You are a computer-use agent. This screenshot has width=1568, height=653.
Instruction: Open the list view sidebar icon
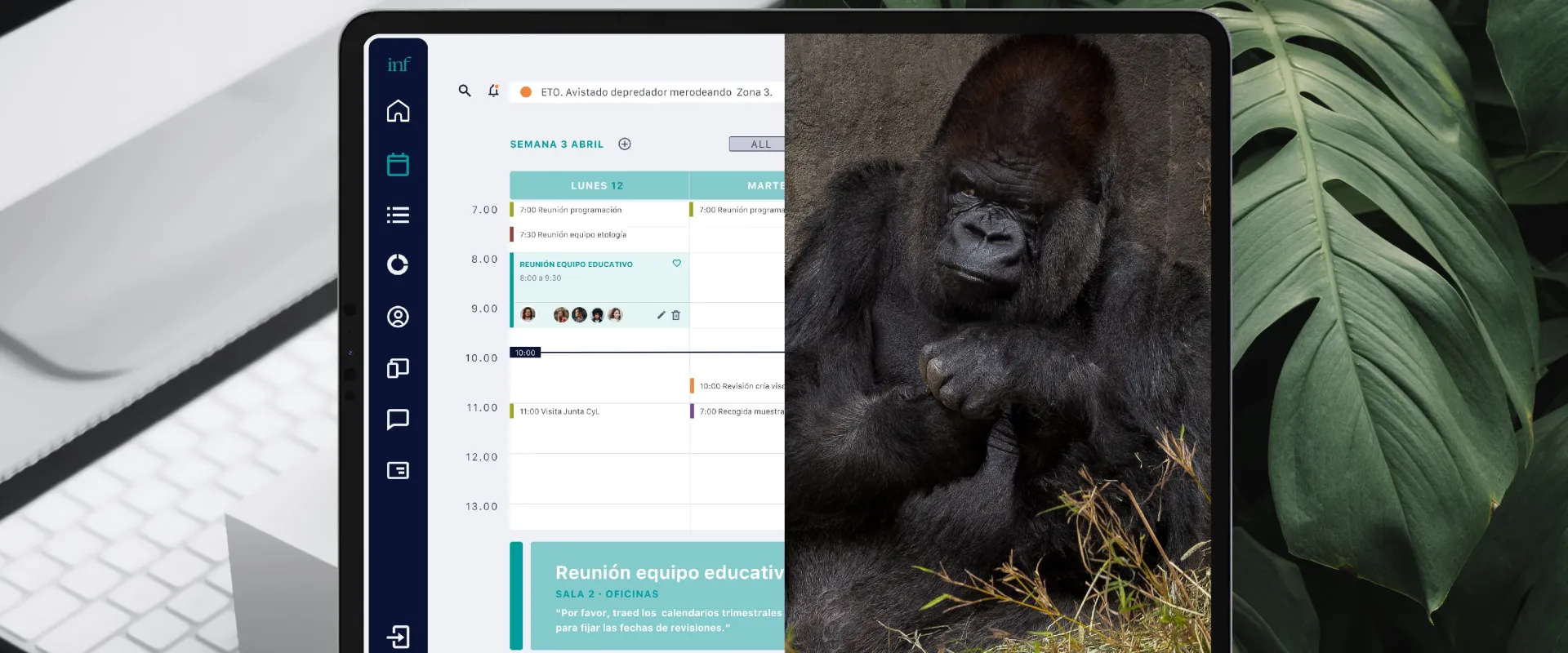tap(398, 215)
